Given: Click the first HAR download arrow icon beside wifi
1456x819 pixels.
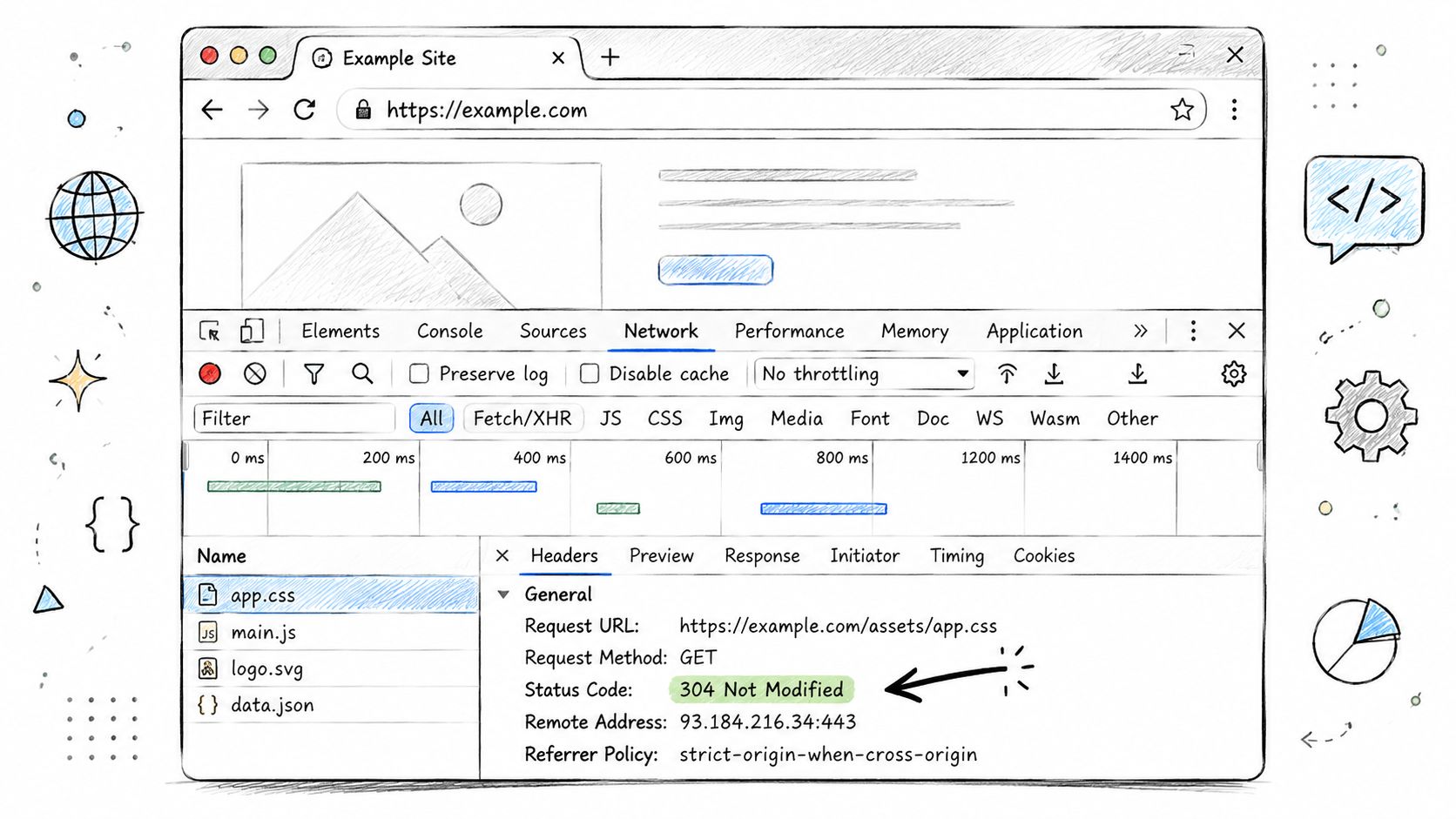Looking at the screenshot, I should click(x=1054, y=374).
